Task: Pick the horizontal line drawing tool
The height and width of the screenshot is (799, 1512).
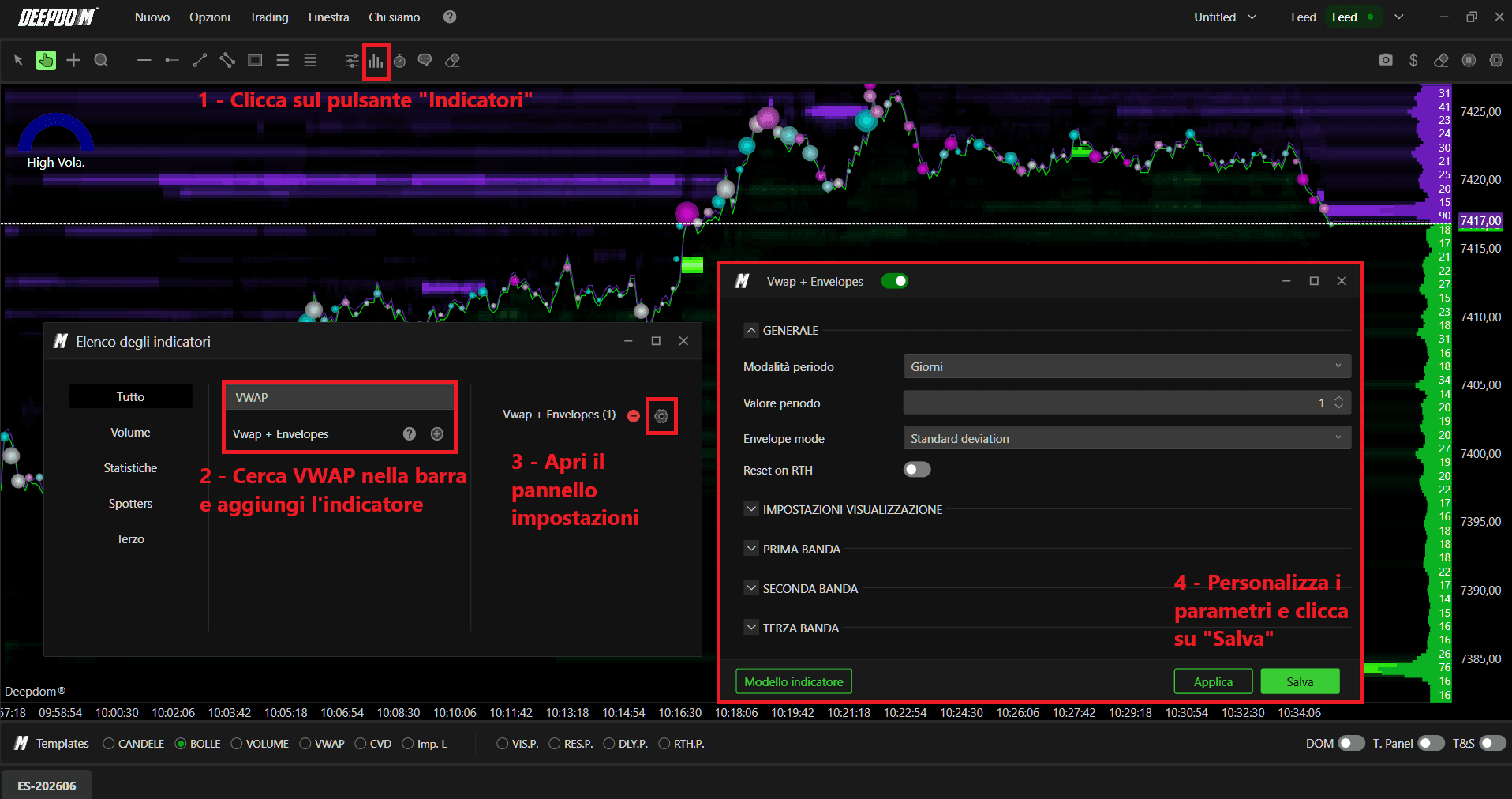Action: (144, 60)
